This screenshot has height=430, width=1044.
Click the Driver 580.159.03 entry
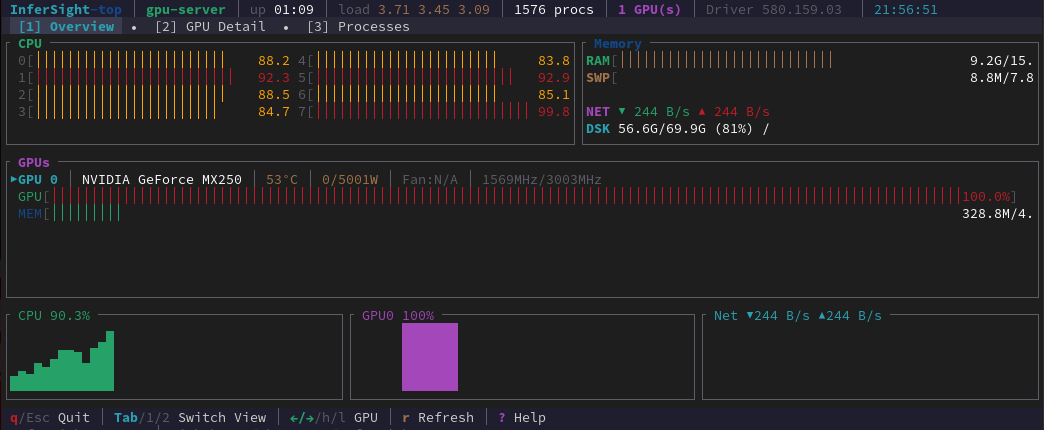[774, 9]
